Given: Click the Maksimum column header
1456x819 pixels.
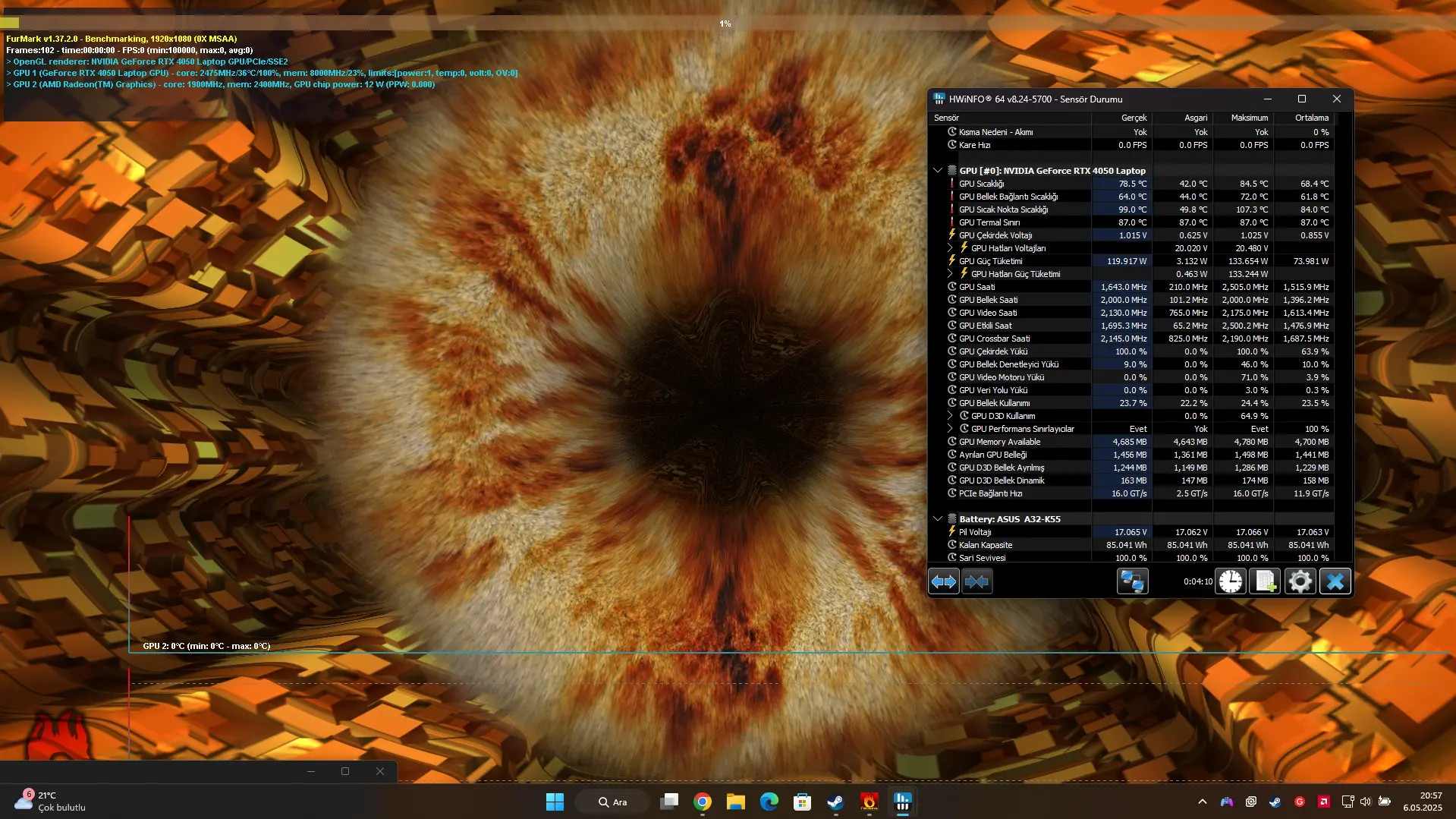Looking at the screenshot, I should pyautogui.click(x=1243, y=118).
